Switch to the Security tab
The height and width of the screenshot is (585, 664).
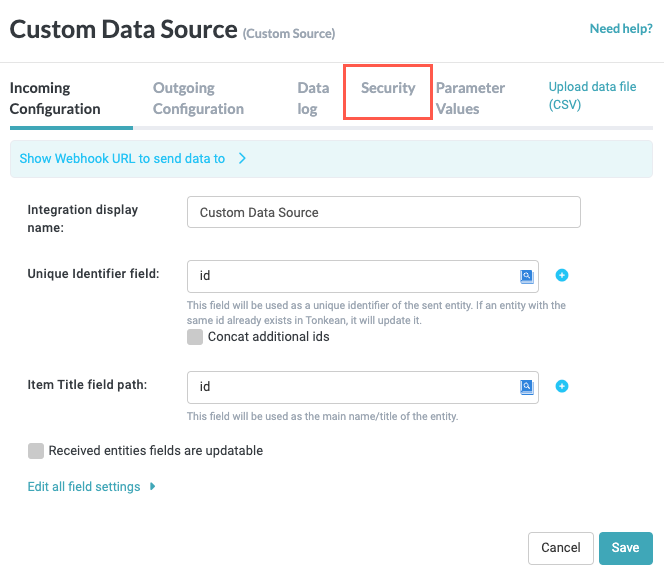(x=388, y=88)
